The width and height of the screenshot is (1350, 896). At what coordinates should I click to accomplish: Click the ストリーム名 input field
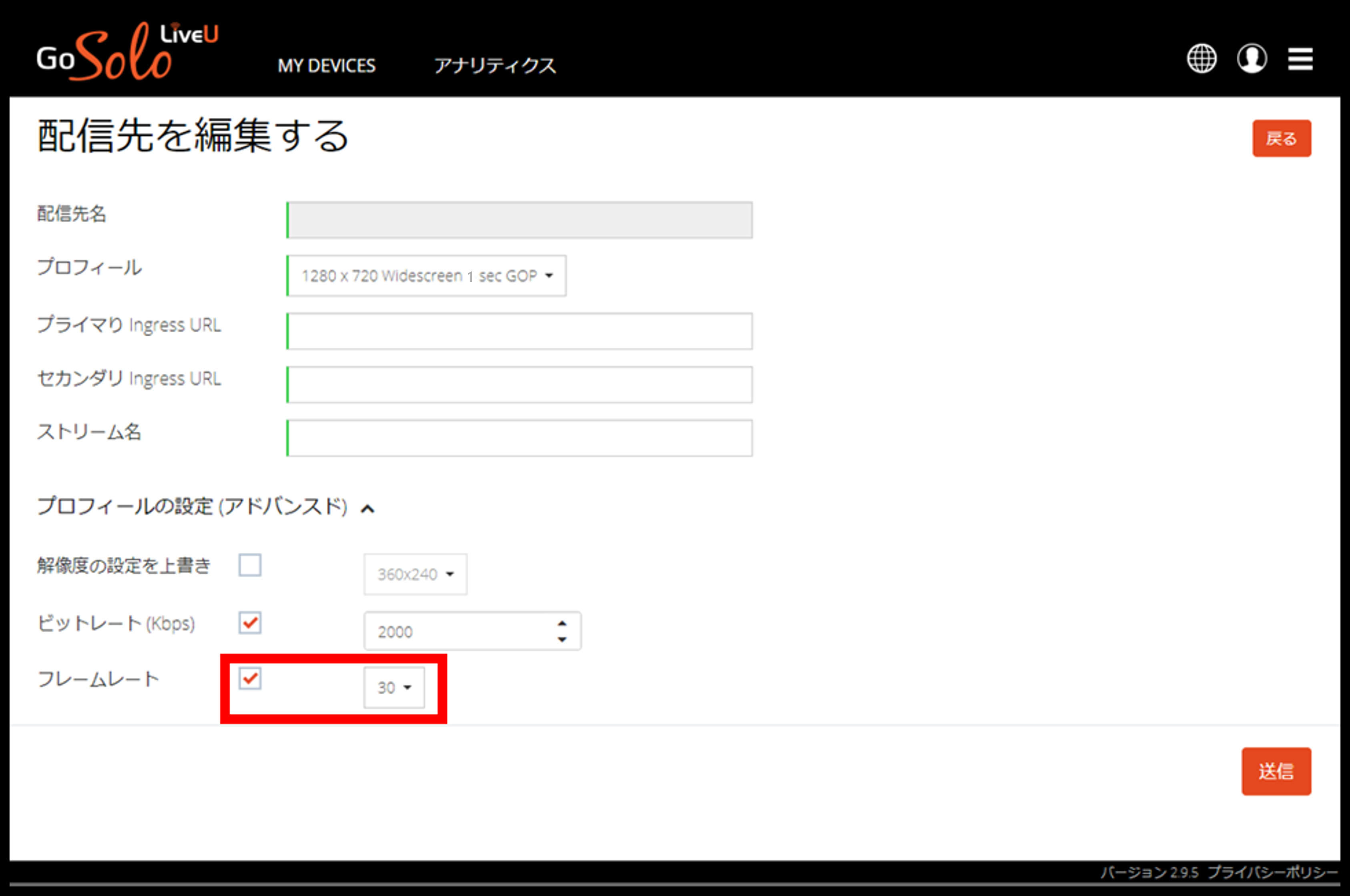519,438
